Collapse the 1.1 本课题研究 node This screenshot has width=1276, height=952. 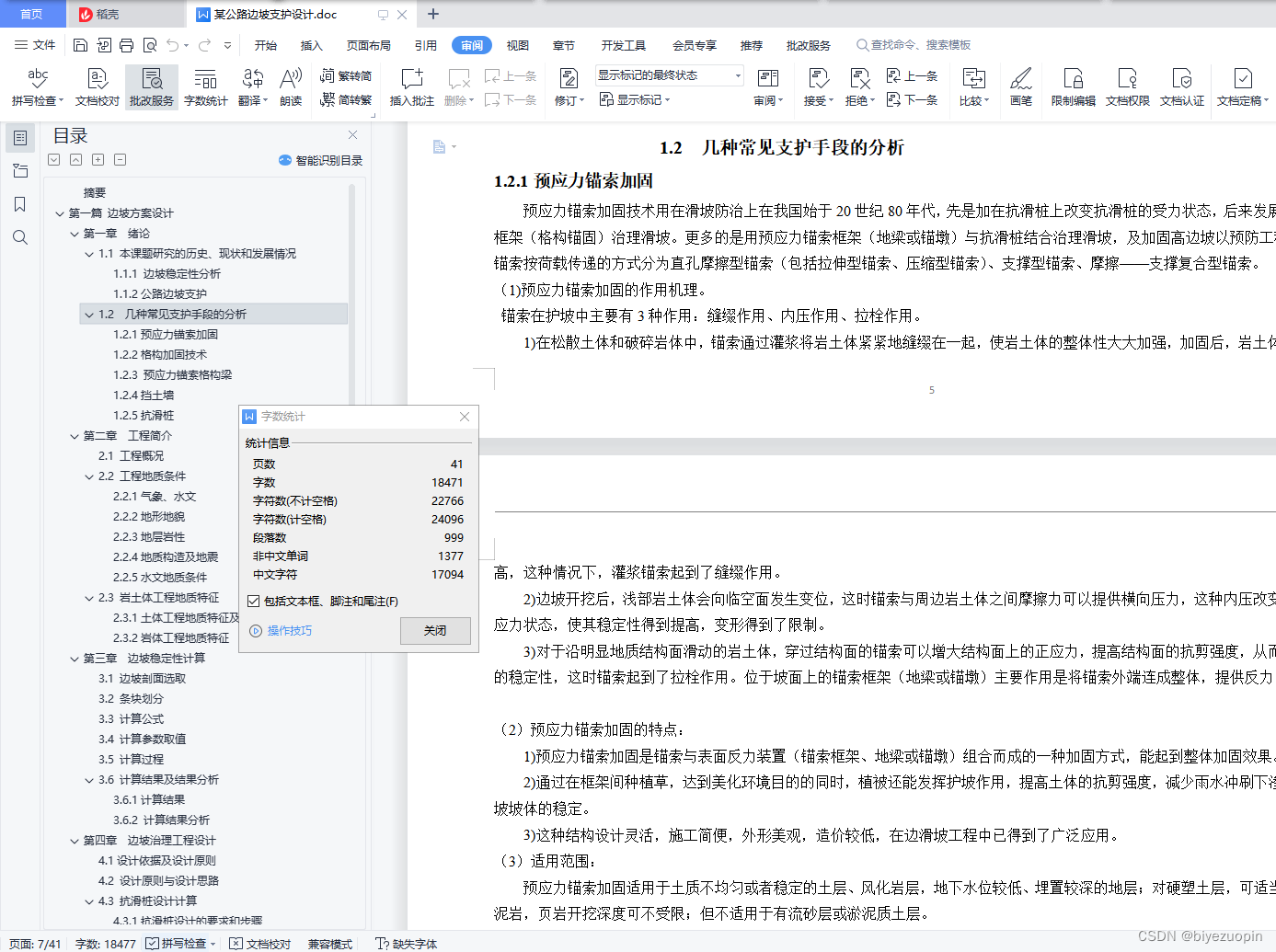click(89, 254)
